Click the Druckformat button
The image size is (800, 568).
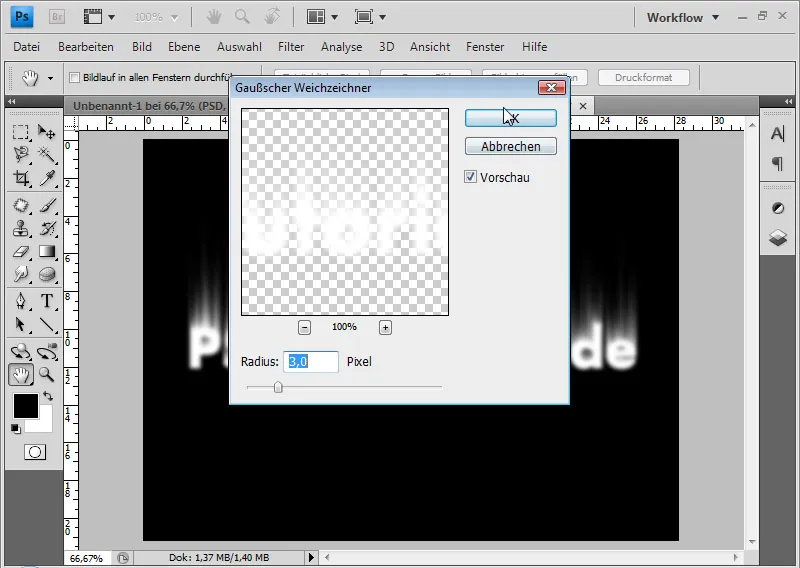point(643,78)
